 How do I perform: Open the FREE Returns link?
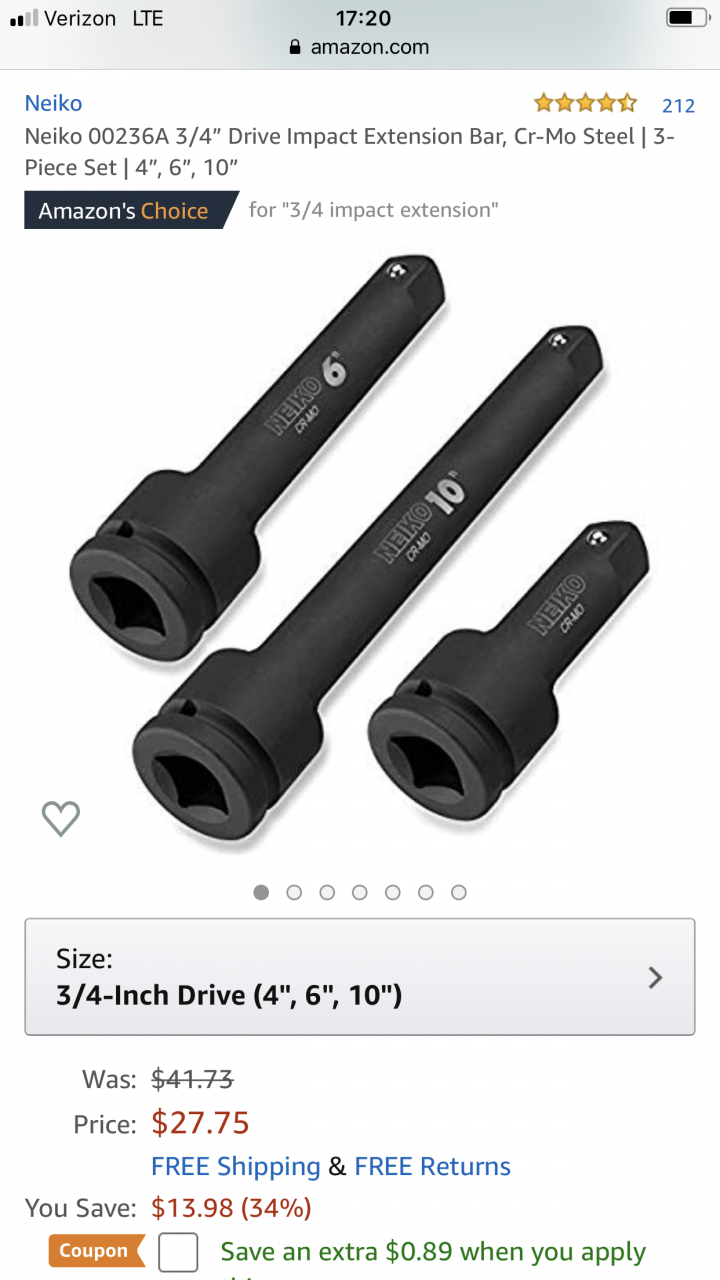pos(433,1166)
